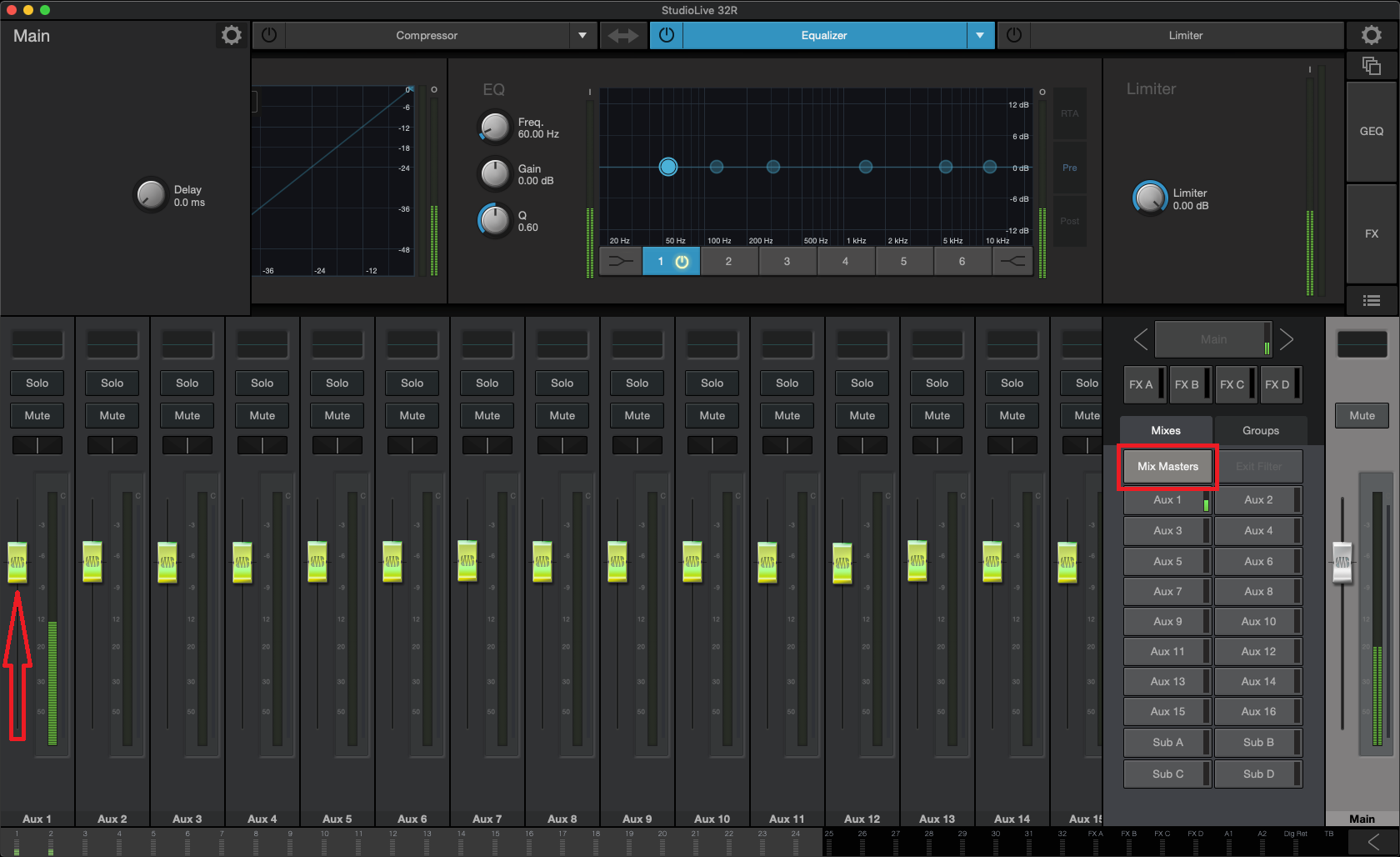Select Aux 2 mix
Viewport: 1400px width, 857px height.
click(x=1258, y=499)
